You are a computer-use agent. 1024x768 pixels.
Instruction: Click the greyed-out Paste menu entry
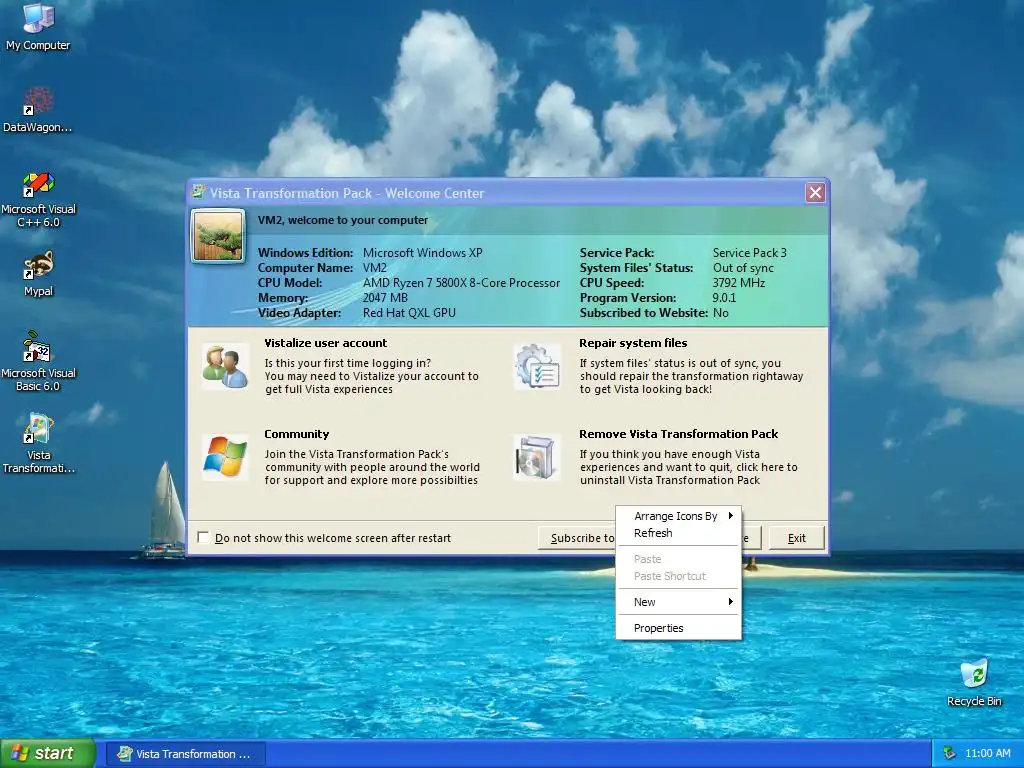pyautogui.click(x=679, y=559)
